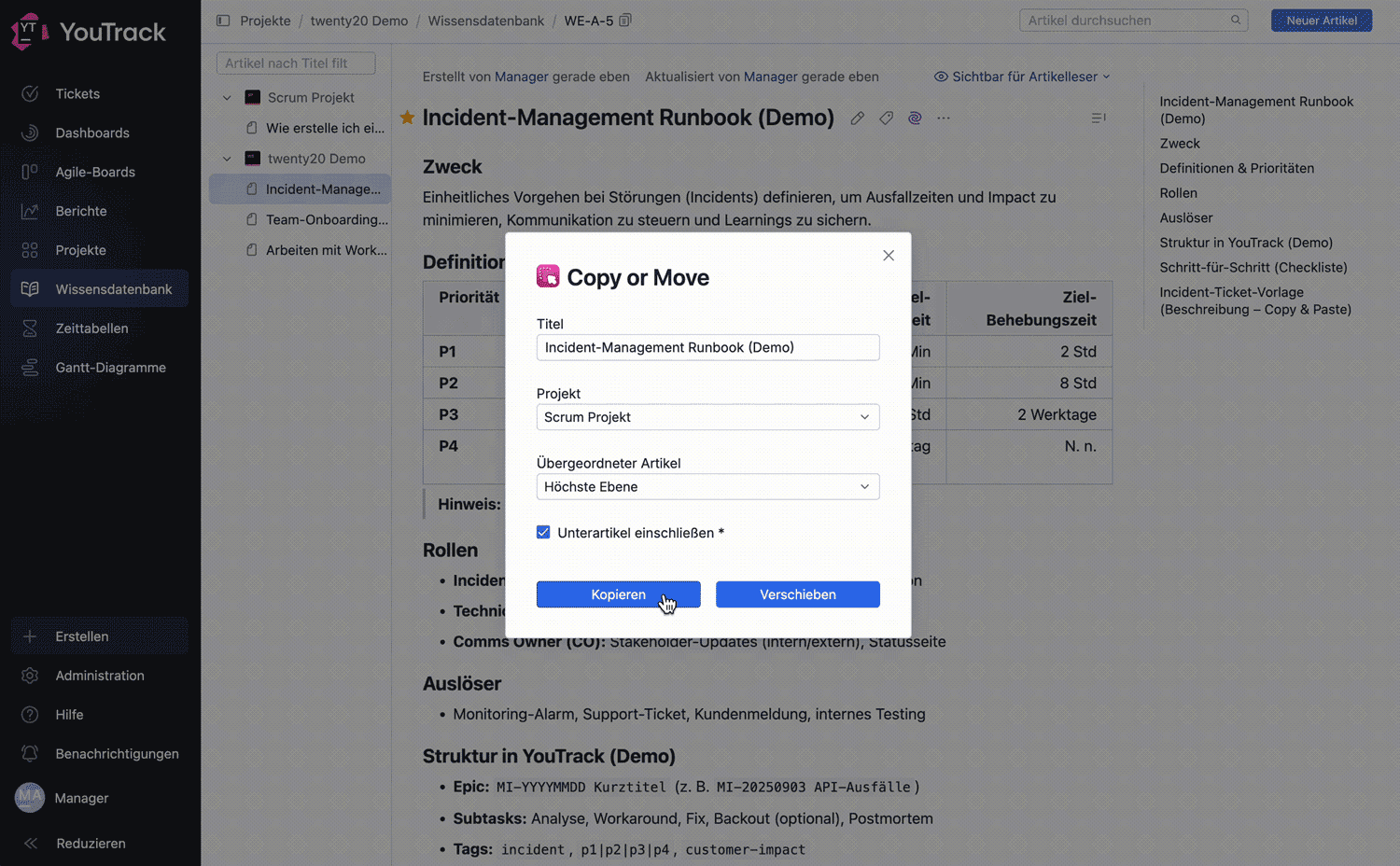Viewport: 1400px width, 866px height.
Task: Click the table of contents toggle icon
Action: (x=1099, y=119)
